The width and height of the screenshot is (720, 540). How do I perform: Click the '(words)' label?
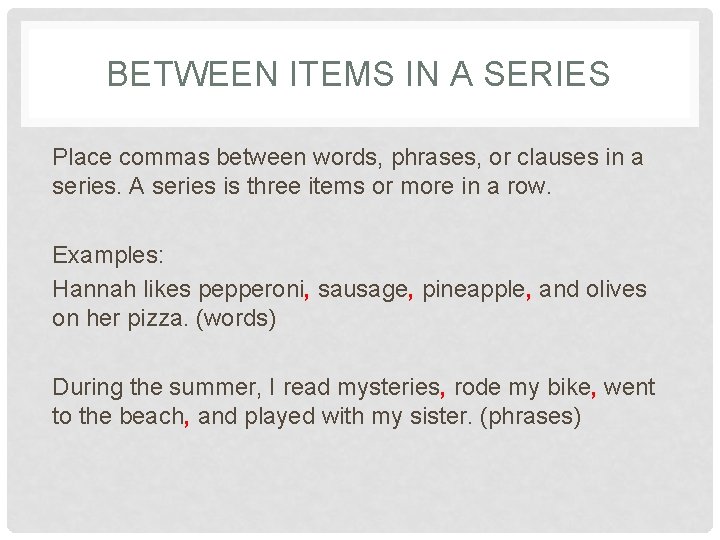(236, 318)
